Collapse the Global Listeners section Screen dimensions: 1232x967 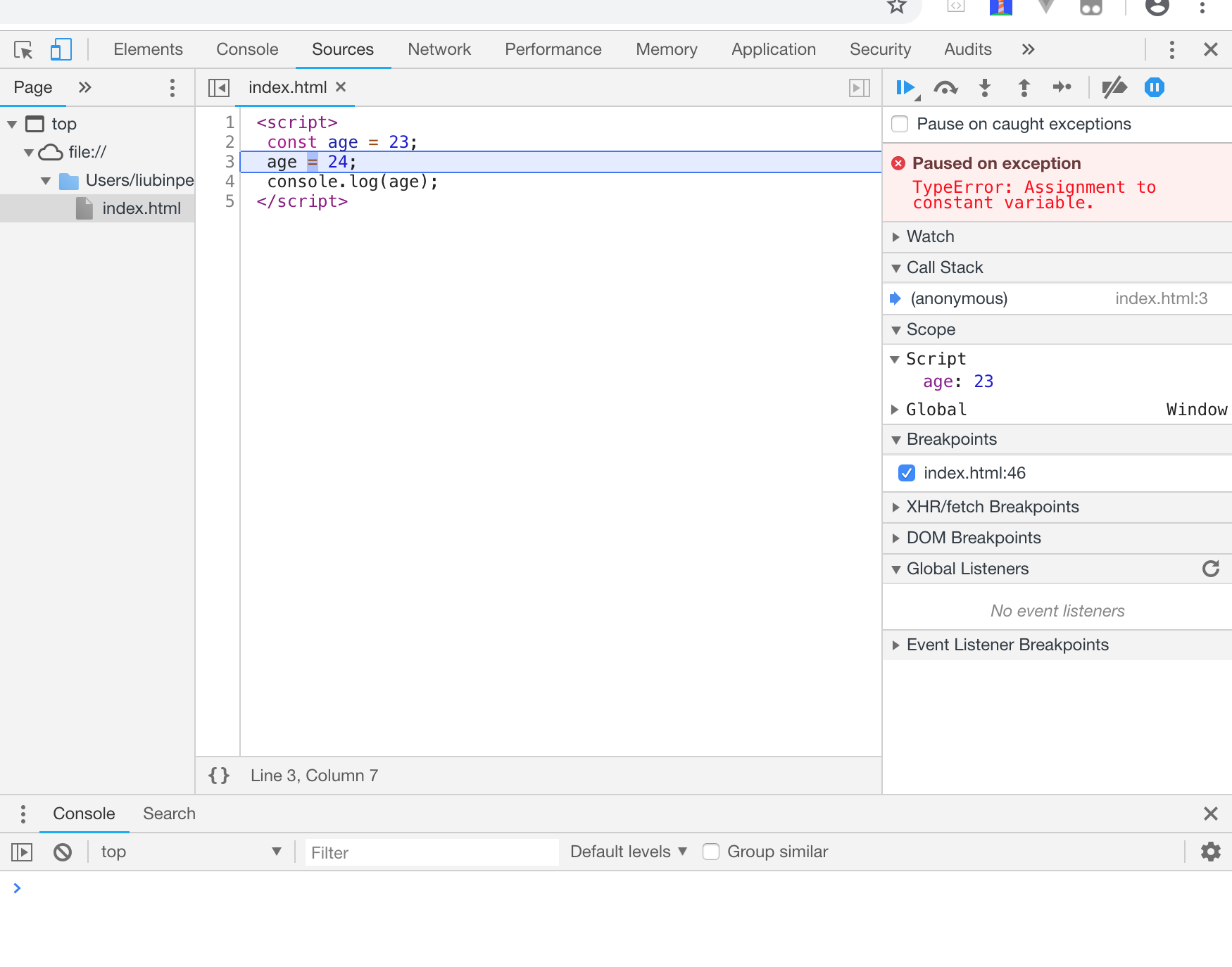pos(896,569)
